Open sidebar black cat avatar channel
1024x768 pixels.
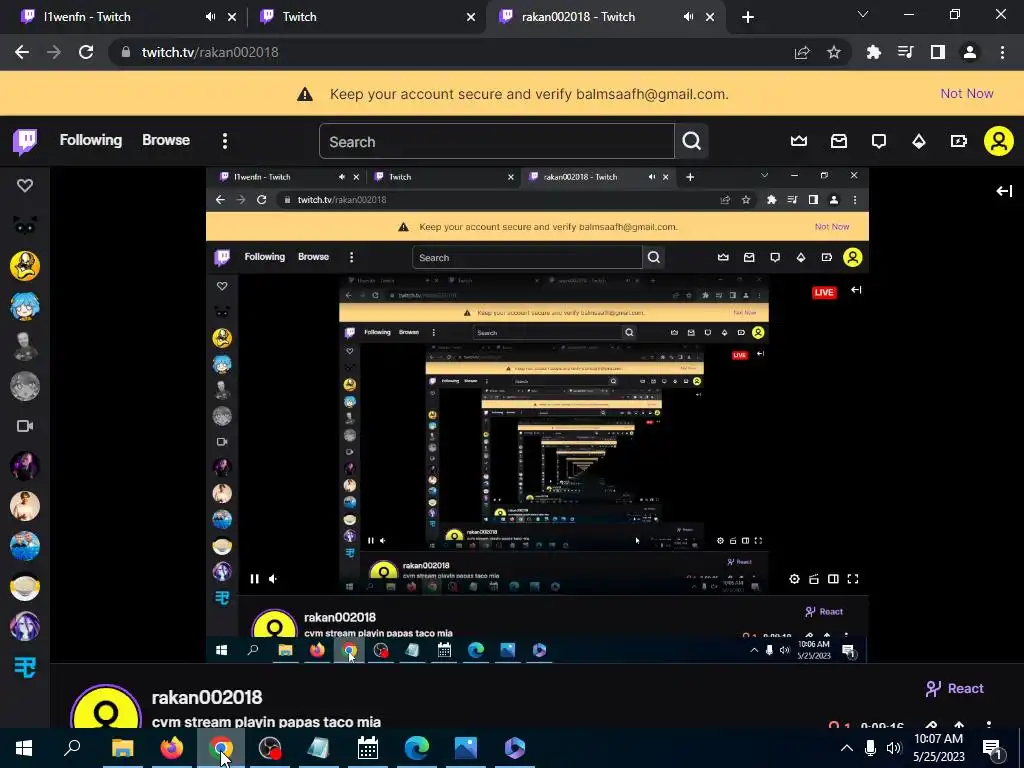(25, 226)
